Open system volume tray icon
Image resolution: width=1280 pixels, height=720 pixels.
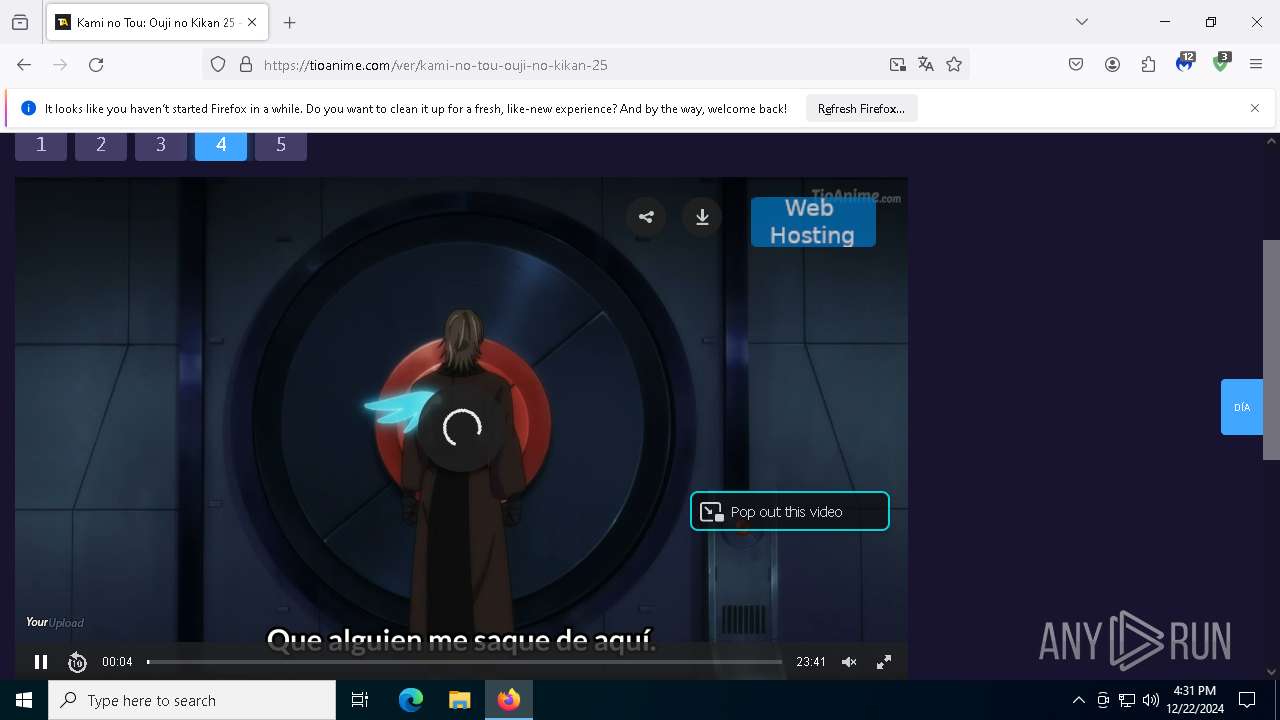1151,700
